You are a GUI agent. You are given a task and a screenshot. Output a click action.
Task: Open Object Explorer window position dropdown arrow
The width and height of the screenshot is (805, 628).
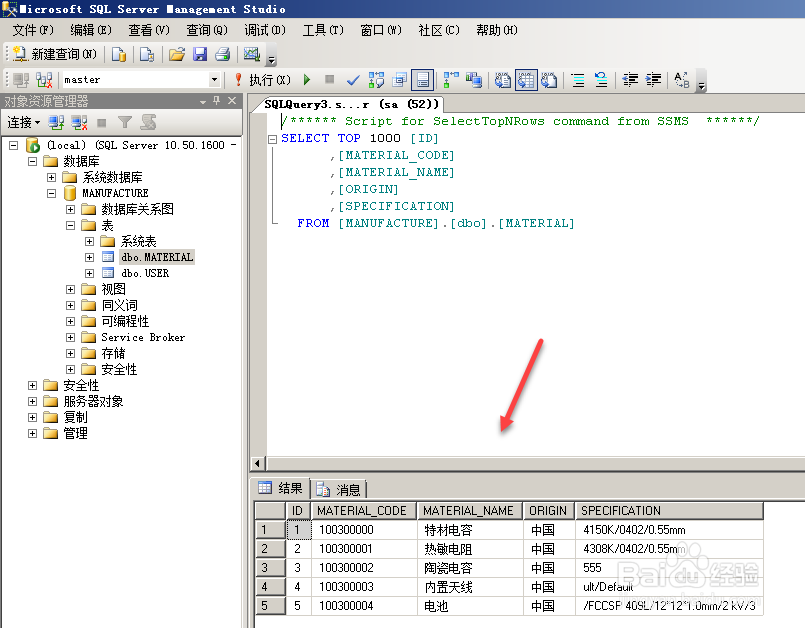pyautogui.click(x=203, y=101)
